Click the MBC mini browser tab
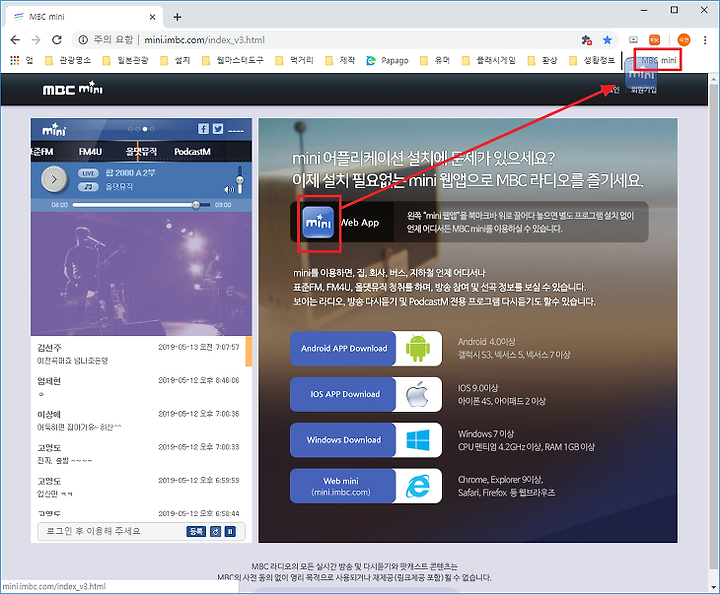Viewport: 720px width, 594px height. coord(85,17)
